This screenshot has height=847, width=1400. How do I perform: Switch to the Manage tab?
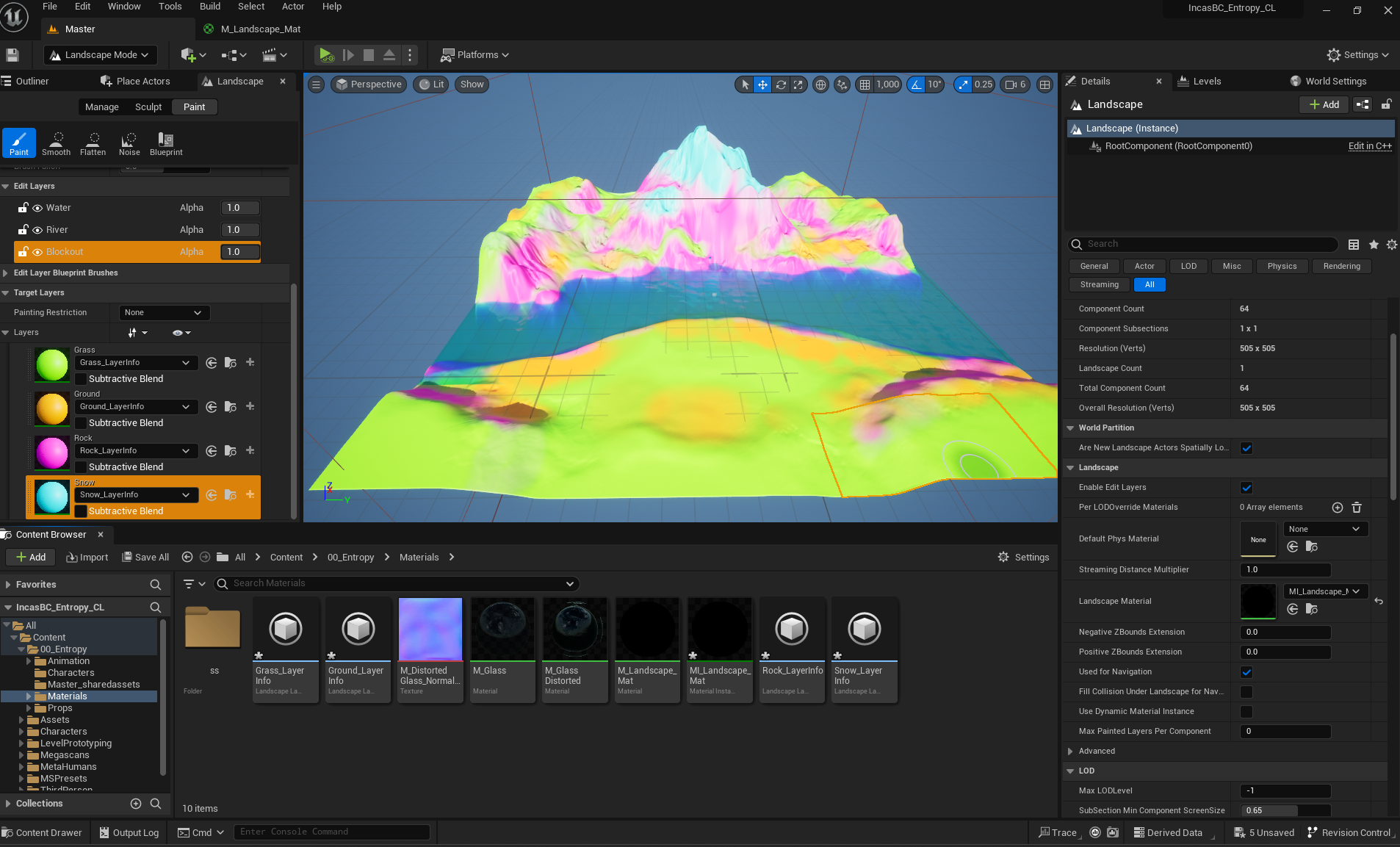pyautogui.click(x=102, y=107)
